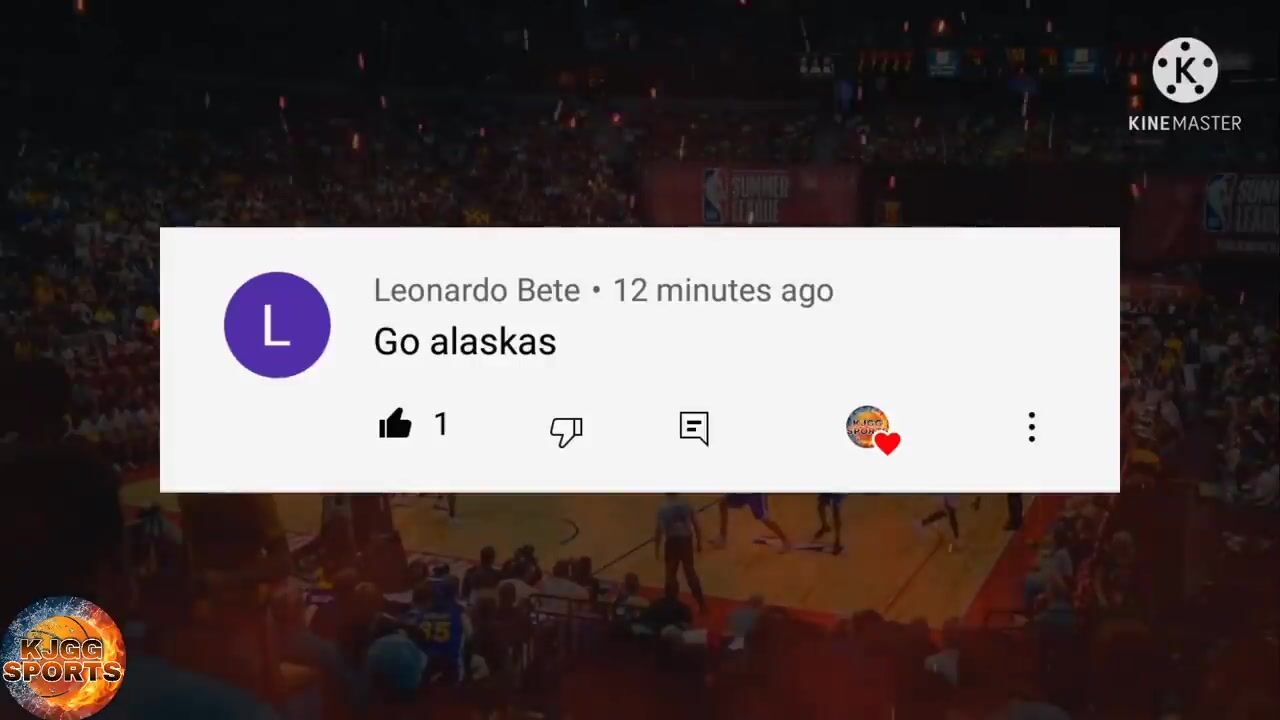Image resolution: width=1280 pixels, height=720 pixels.
Task: Click the like count number 1
Action: coord(441,425)
